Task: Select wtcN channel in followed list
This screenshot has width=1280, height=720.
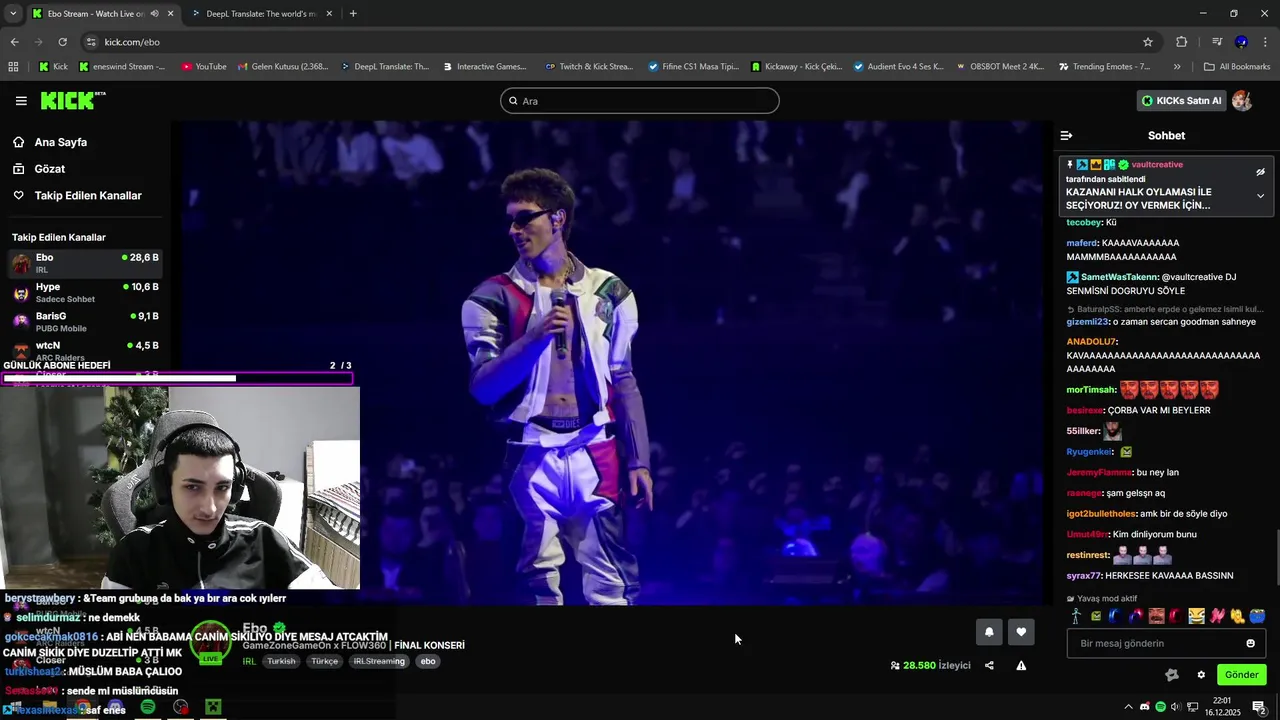Action: pos(85,349)
